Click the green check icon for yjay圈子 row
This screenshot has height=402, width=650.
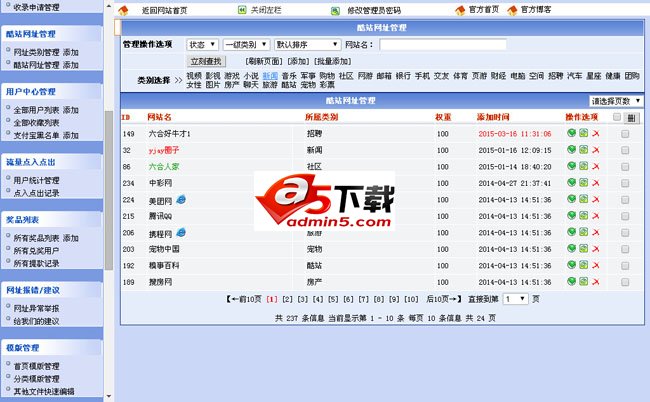572,150
